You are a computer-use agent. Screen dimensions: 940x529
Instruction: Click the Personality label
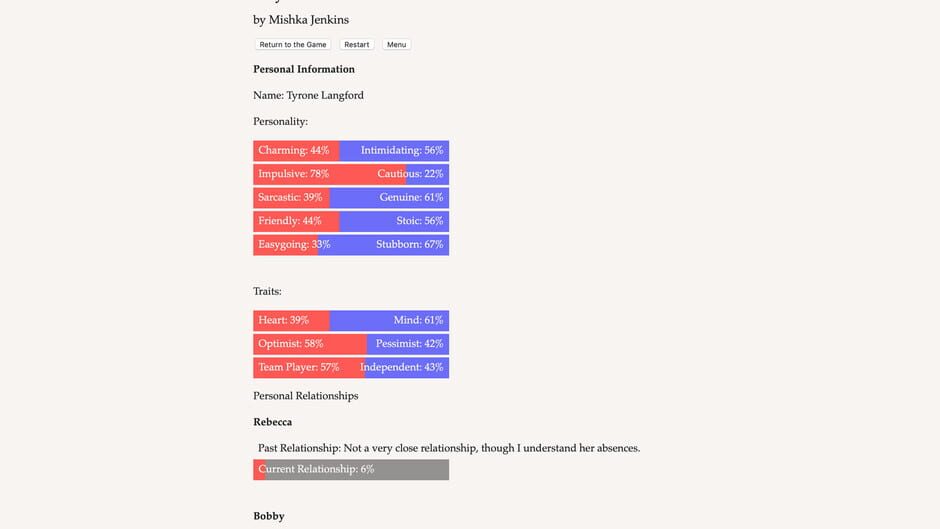(281, 122)
